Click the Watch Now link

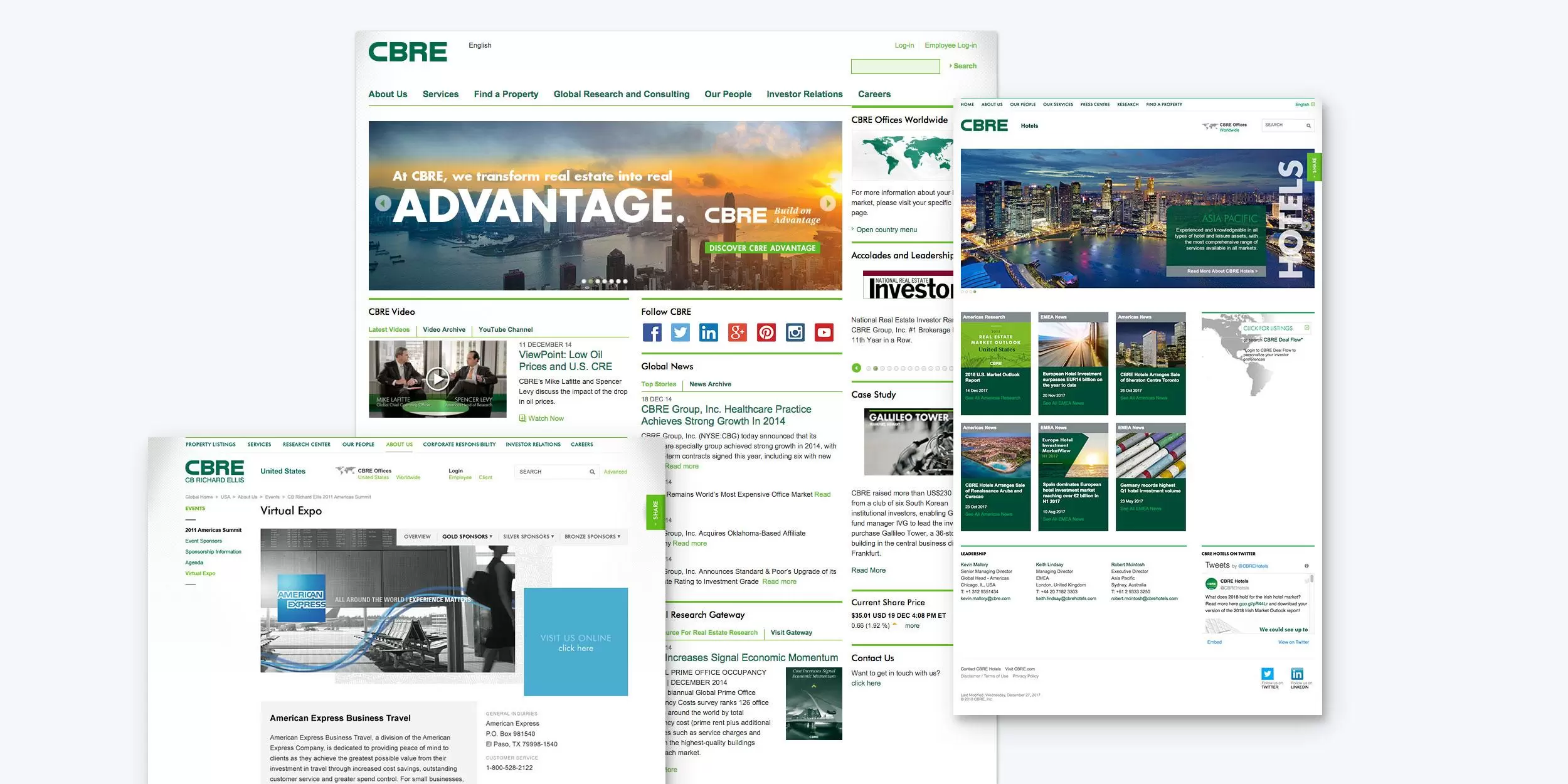[542, 418]
